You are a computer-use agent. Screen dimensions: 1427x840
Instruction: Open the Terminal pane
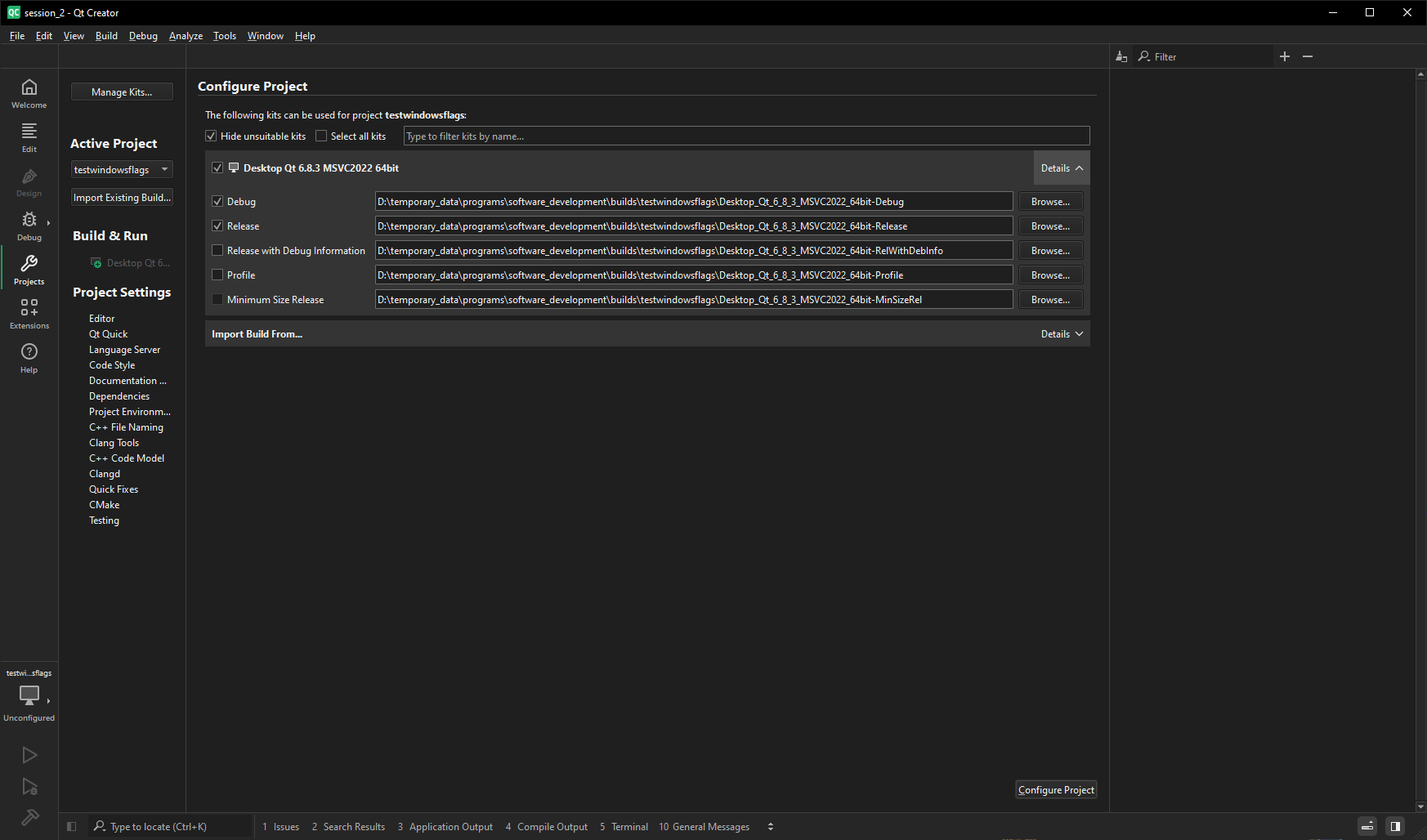click(x=624, y=827)
